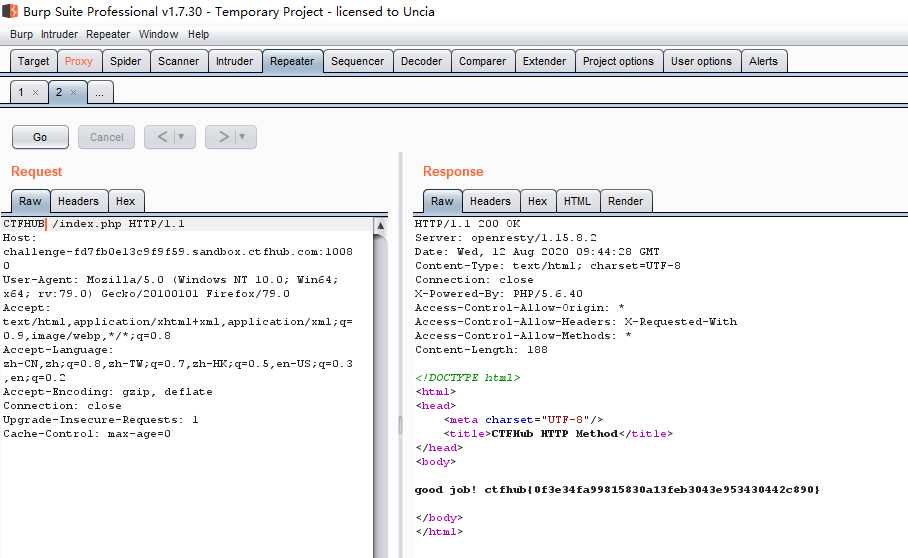The image size is (908, 558).
Task: Click the Cache-Control: max-age=0 line
Action: 87,434
